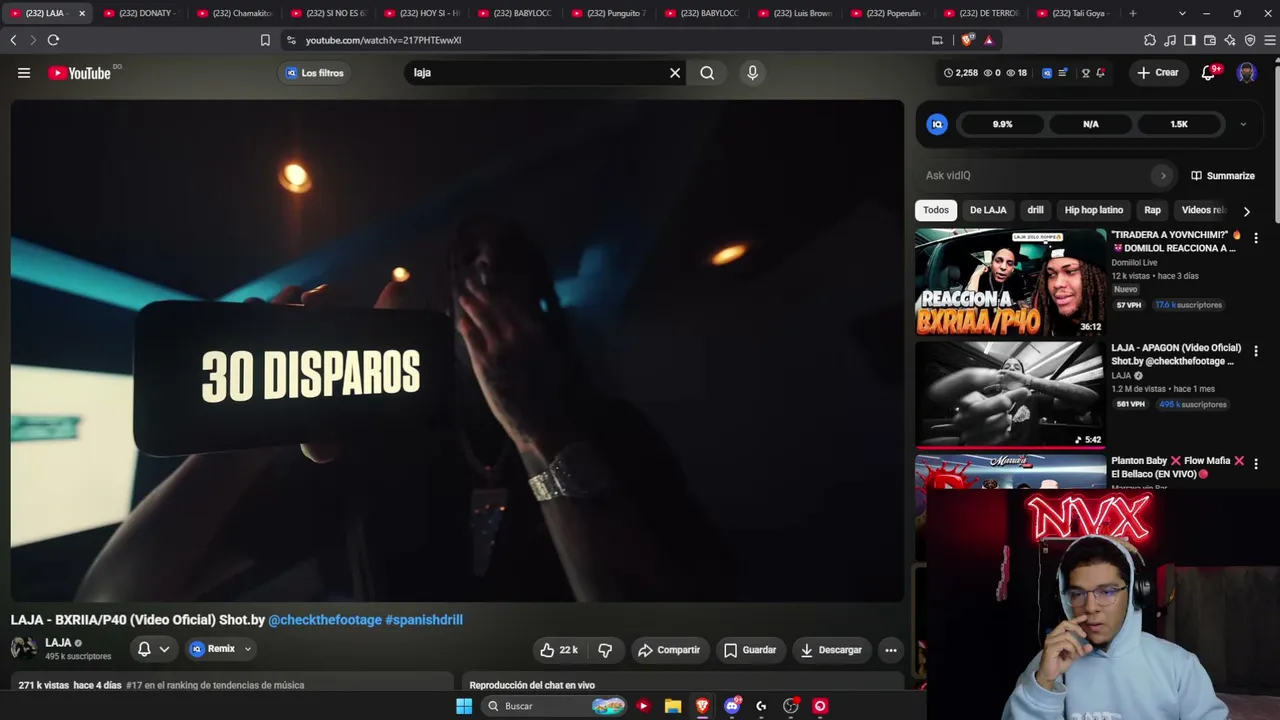Image resolution: width=1280 pixels, height=720 pixels.
Task: Switch to the DONATY tab
Action: (139, 13)
